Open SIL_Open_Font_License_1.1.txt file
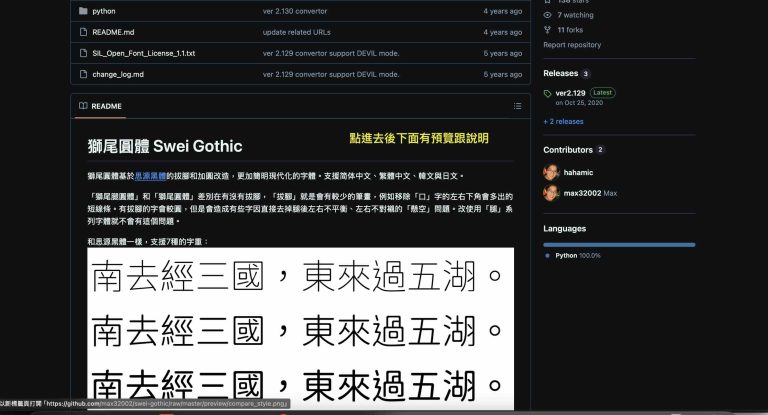The image size is (768, 415). tap(144, 53)
